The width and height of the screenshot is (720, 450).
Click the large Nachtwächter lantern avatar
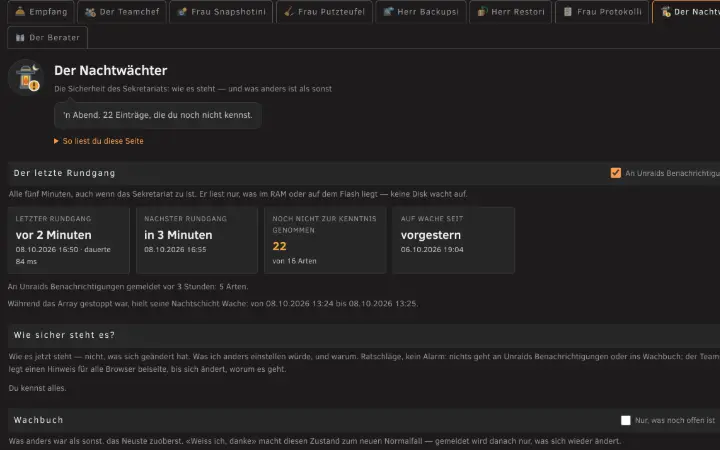[26, 78]
